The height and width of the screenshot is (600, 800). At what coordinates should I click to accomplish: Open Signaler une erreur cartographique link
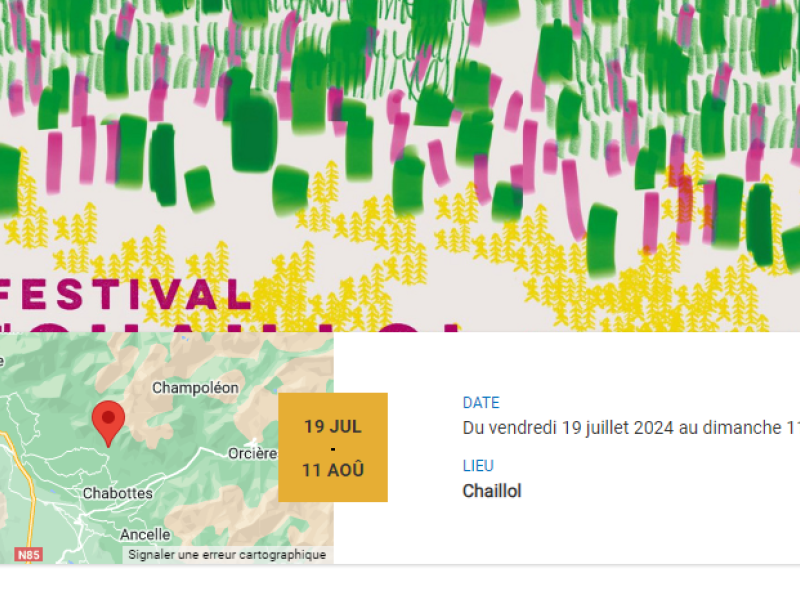(x=227, y=555)
